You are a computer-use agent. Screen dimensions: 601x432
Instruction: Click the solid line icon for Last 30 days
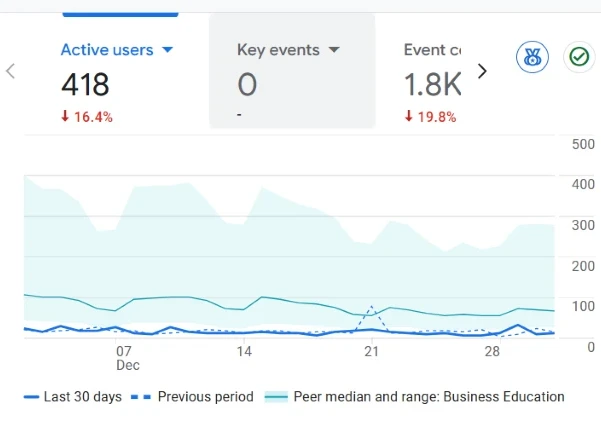tap(31, 397)
